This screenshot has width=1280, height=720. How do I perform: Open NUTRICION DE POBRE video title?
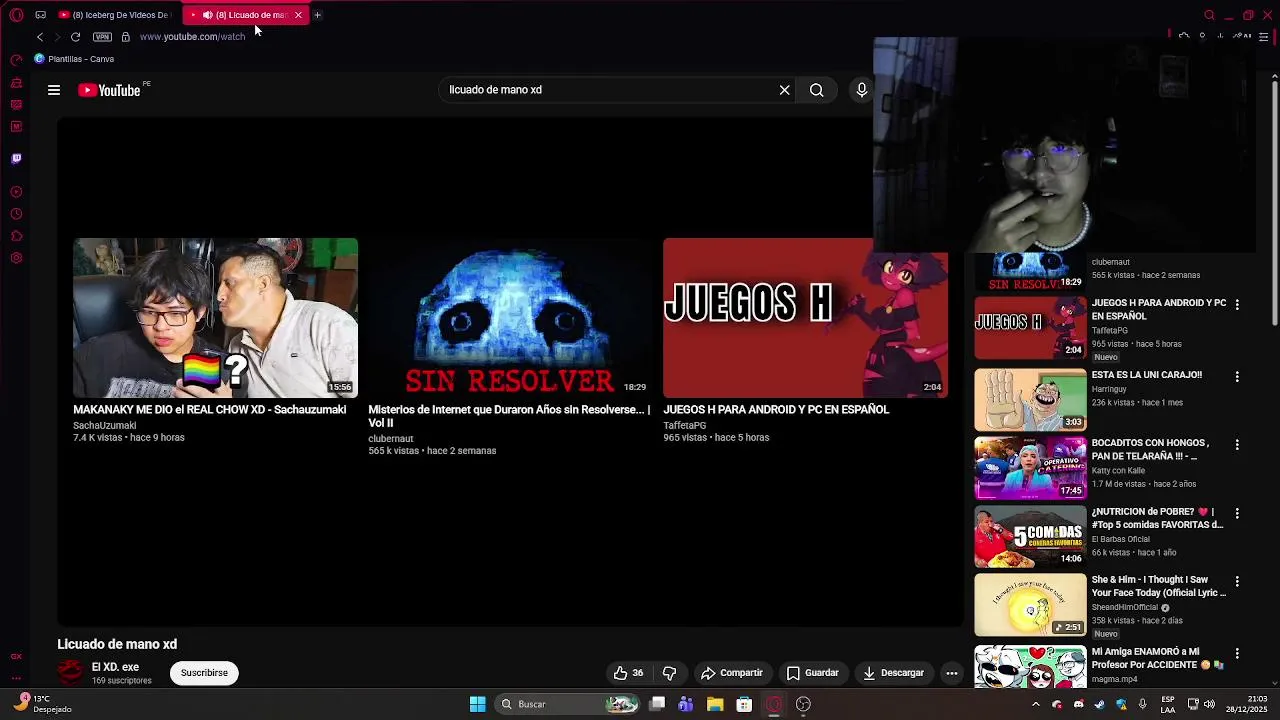click(x=1157, y=518)
